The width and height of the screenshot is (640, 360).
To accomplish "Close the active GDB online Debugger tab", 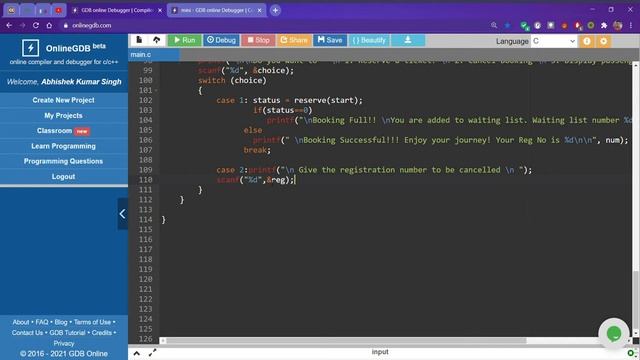I will 259,10.
